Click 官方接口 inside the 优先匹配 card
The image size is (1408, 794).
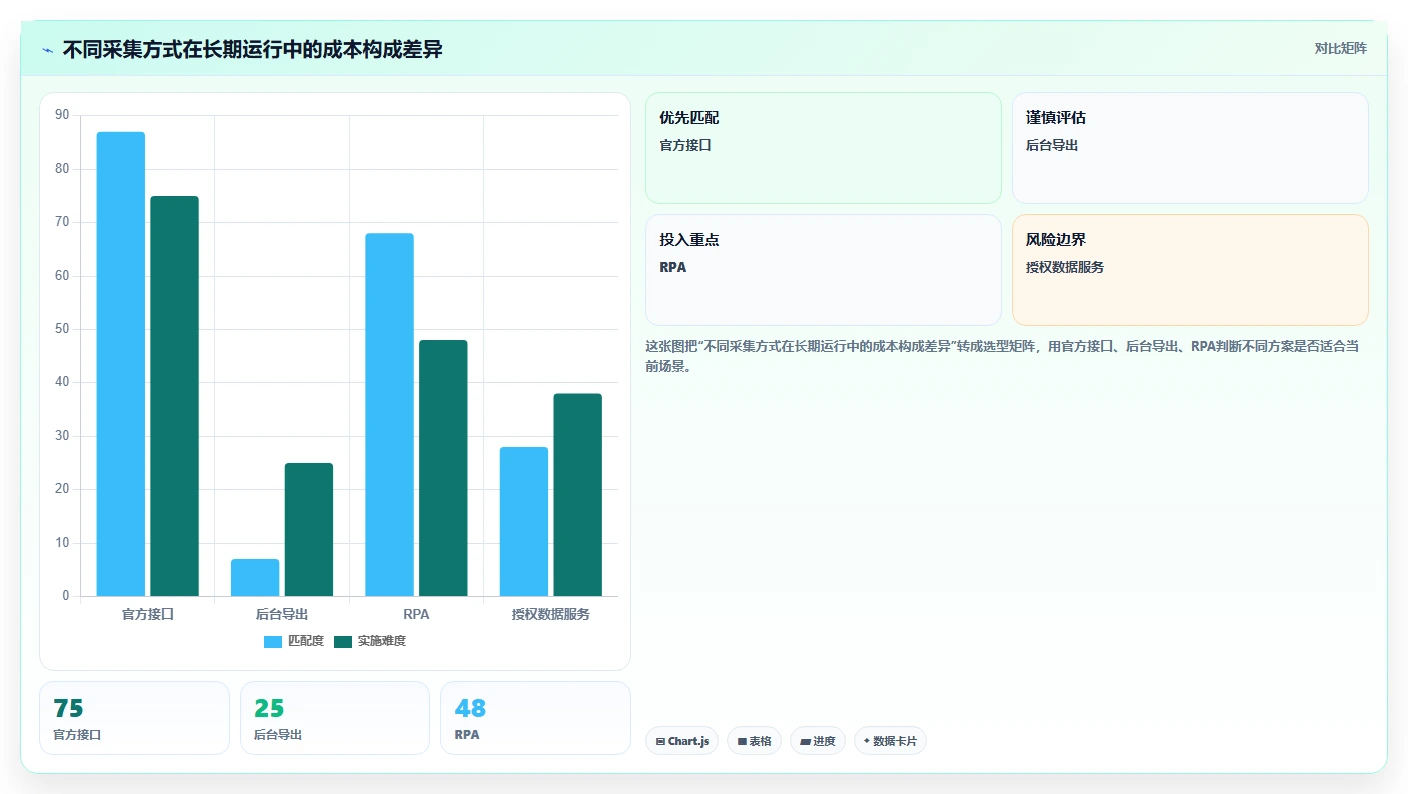point(685,145)
